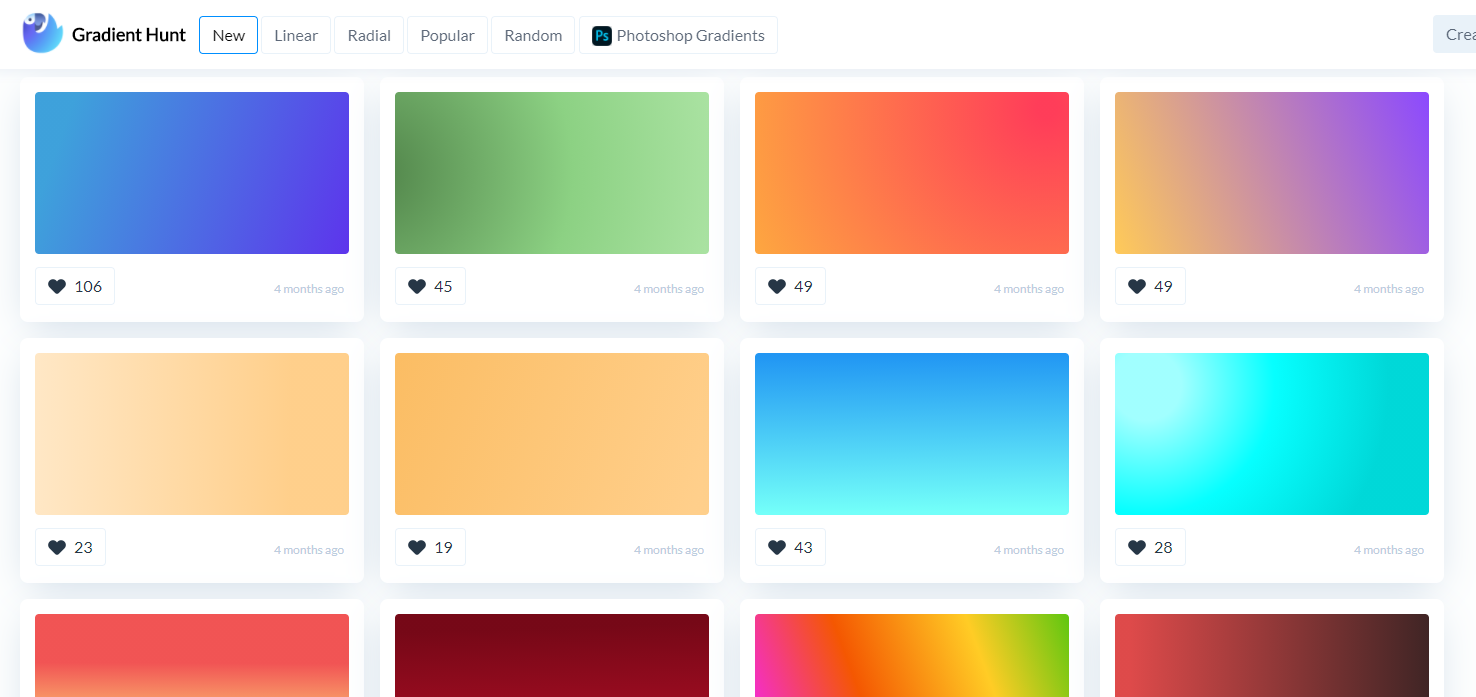
Task: Heart the orange gradient showing 19 likes
Action: tap(430, 547)
